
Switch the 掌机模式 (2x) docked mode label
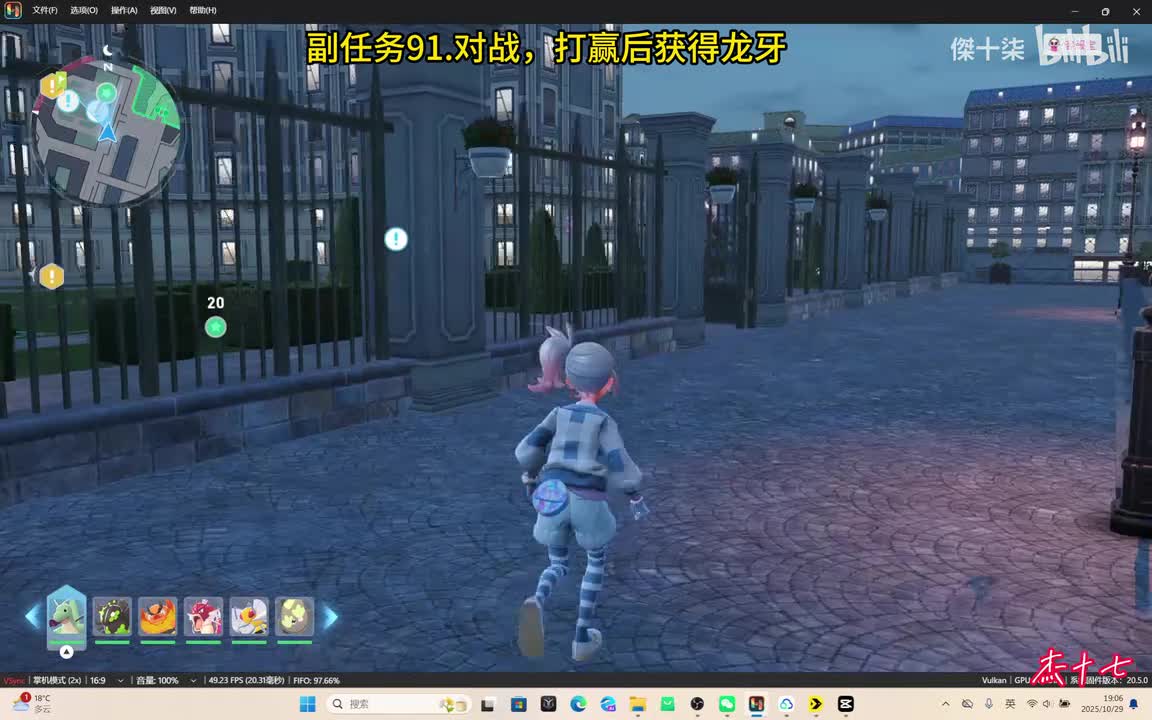[57, 680]
